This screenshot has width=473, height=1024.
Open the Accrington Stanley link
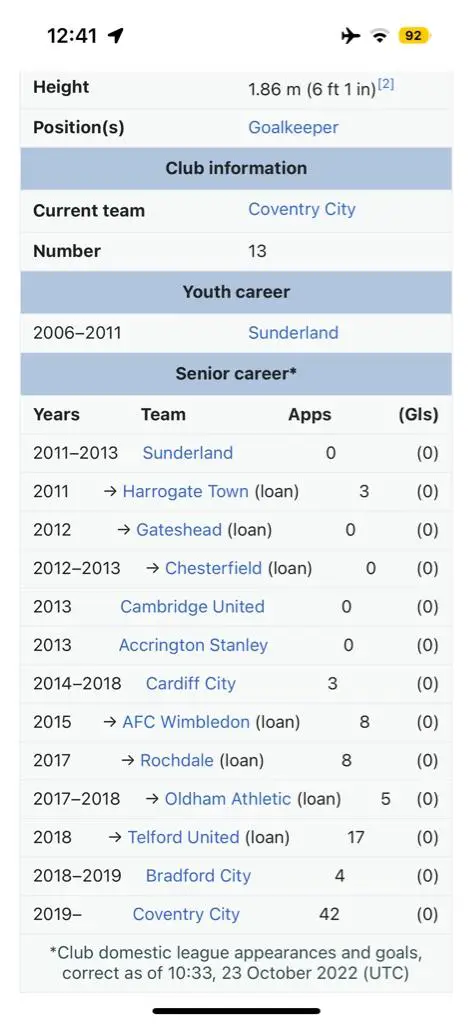[193, 645]
